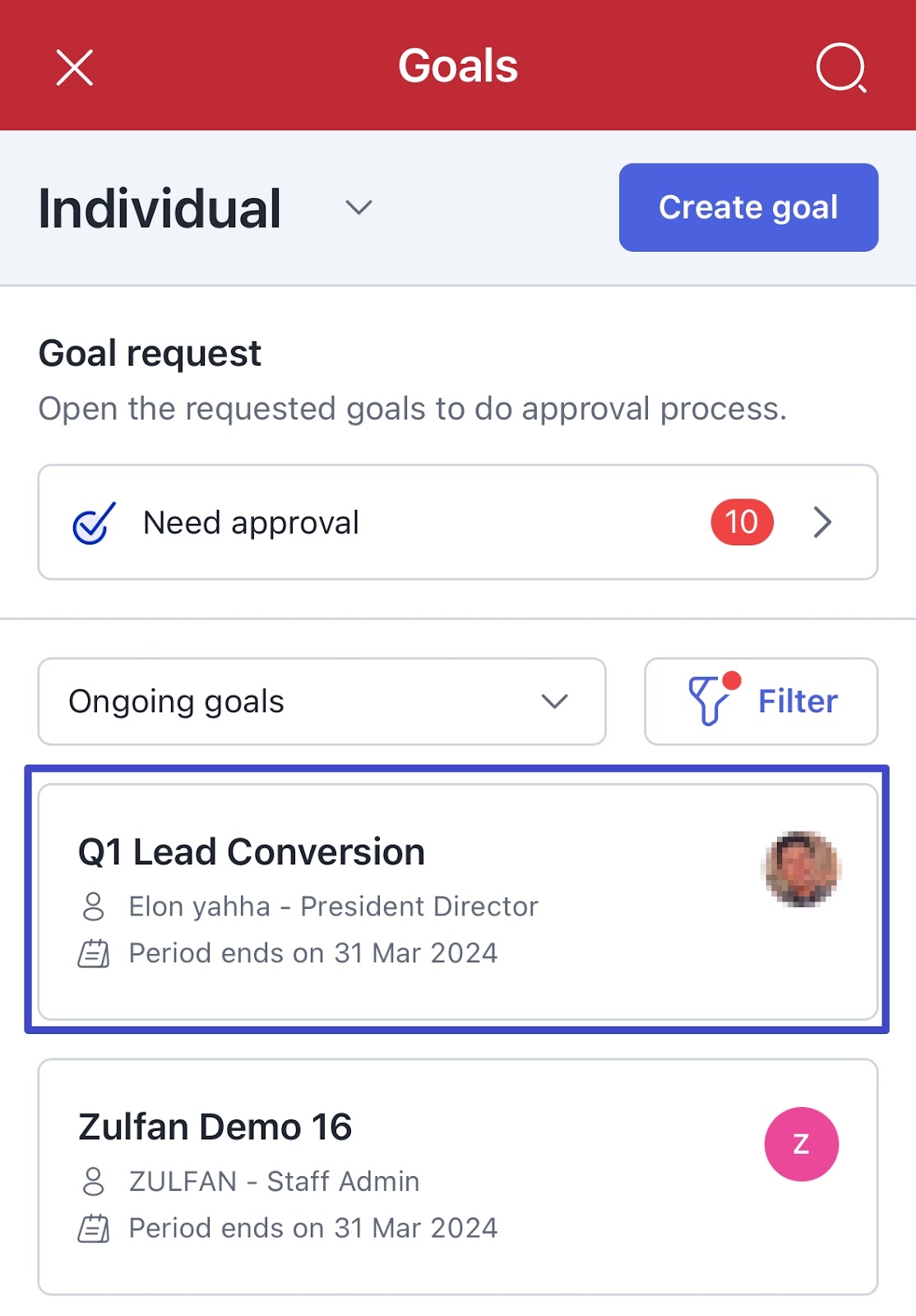This screenshot has height=1316, width=916.
Task: Open the Q1 Lead Conversion goal card
Action: click(458, 901)
